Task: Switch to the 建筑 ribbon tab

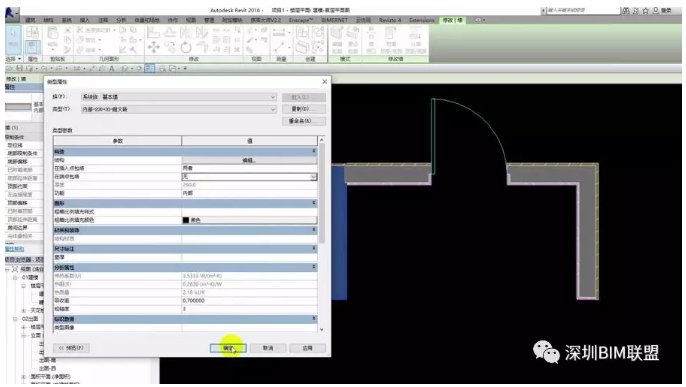Action: tap(30, 20)
